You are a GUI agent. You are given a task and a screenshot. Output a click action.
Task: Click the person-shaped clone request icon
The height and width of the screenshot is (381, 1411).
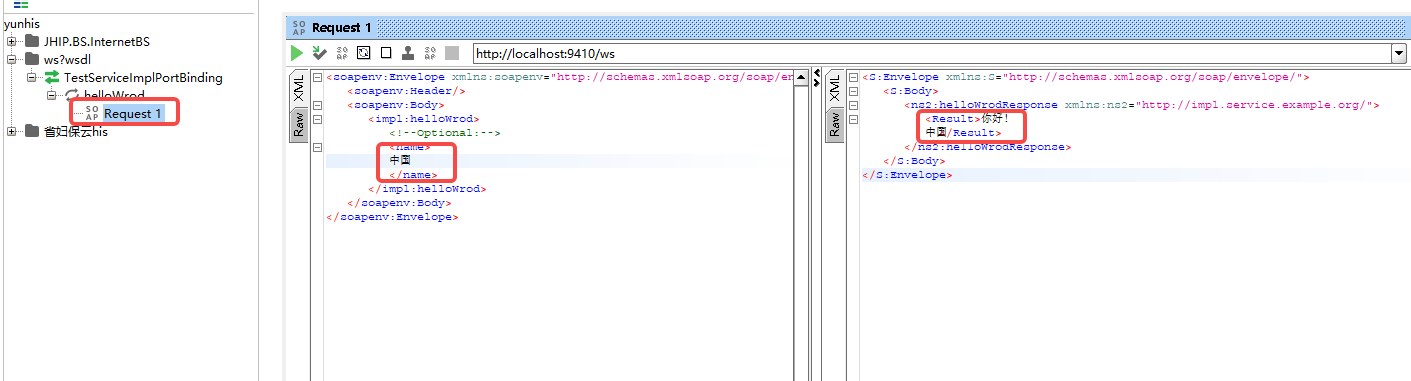click(408, 52)
